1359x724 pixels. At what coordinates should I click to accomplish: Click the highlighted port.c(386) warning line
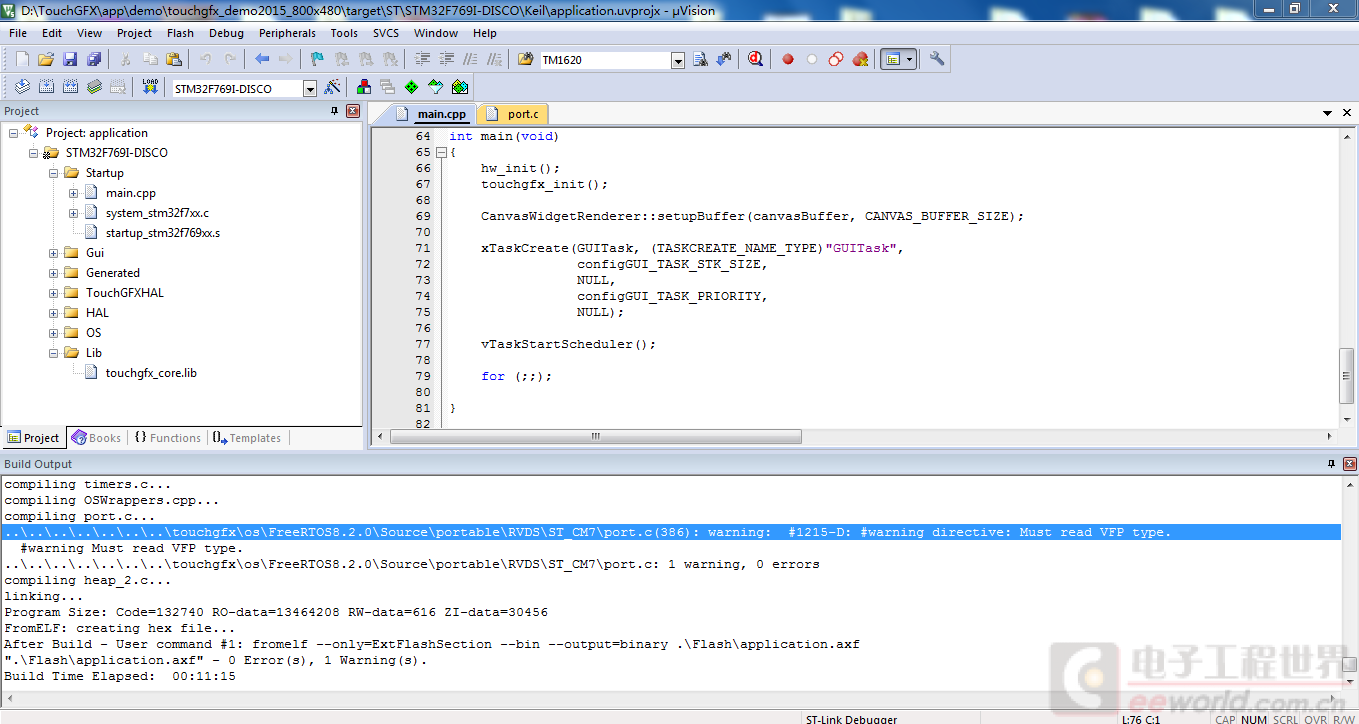pos(671,533)
